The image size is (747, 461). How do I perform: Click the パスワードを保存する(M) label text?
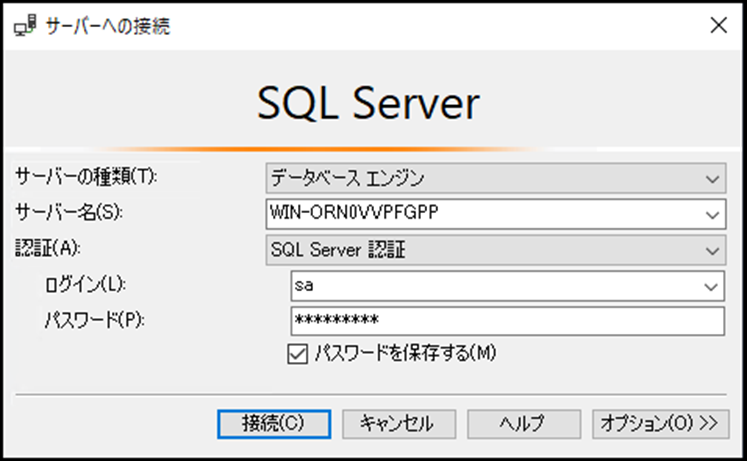pos(405,353)
